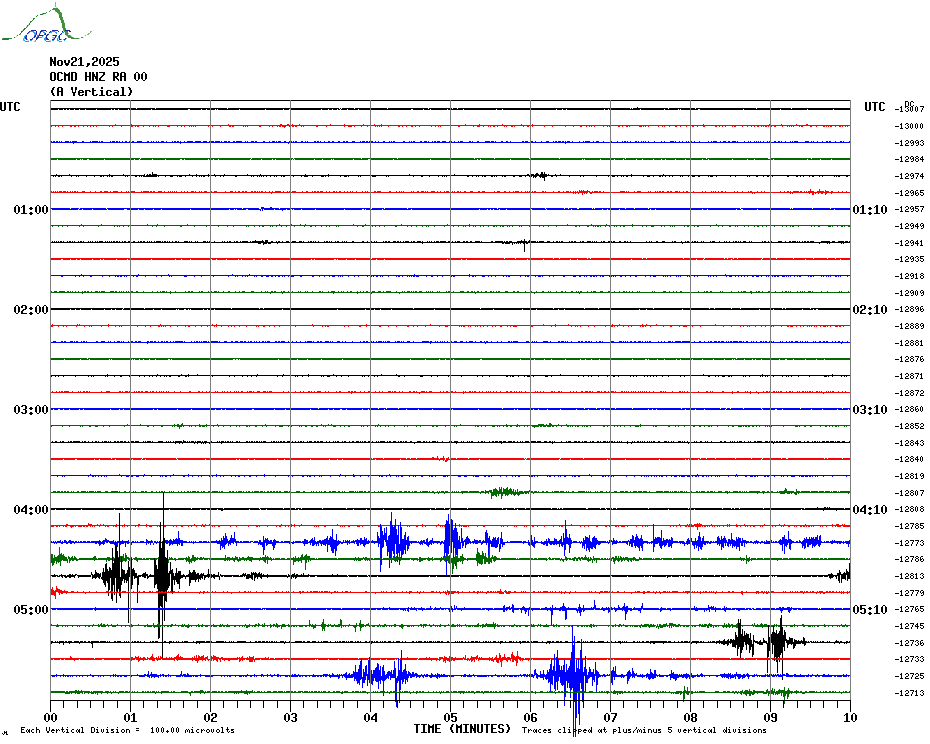Select the 05:00 time label on left axis
The height and width of the screenshot is (744, 930).
click(x=30, y=610)
